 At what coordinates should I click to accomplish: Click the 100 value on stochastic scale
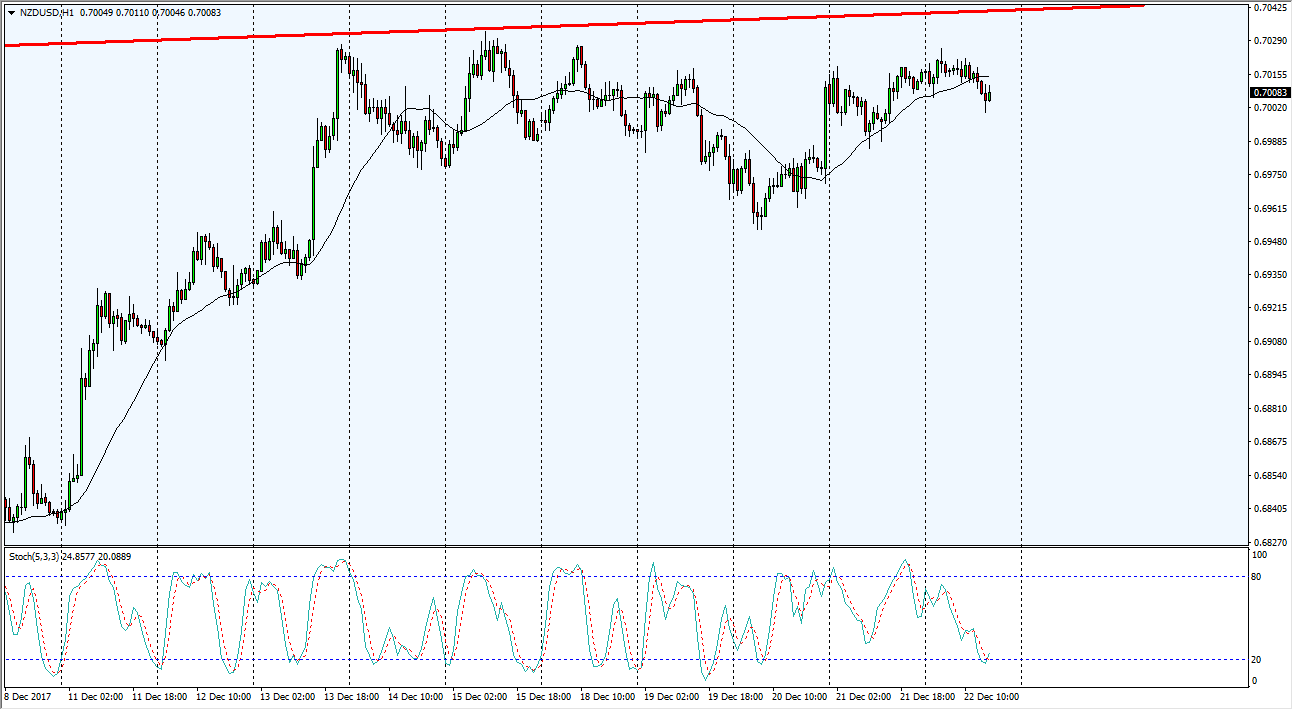point(1259,553)
